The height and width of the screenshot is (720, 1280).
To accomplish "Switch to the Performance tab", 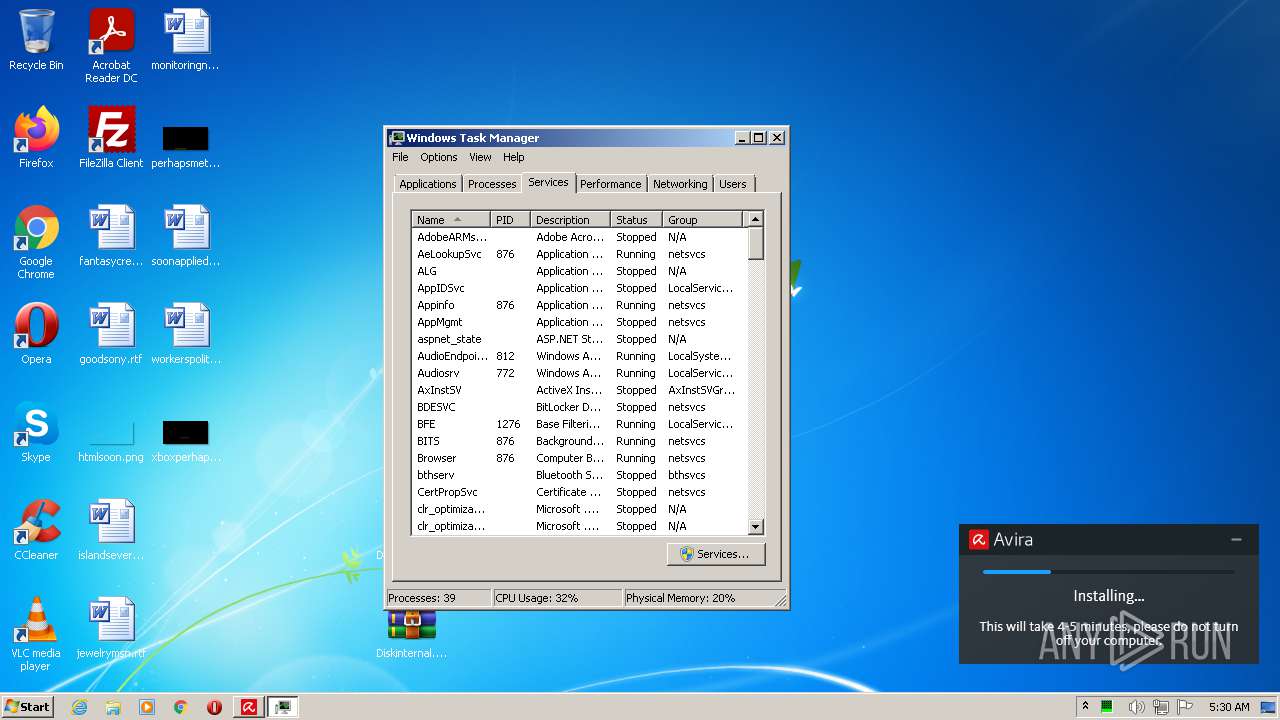I will [610, 184].
